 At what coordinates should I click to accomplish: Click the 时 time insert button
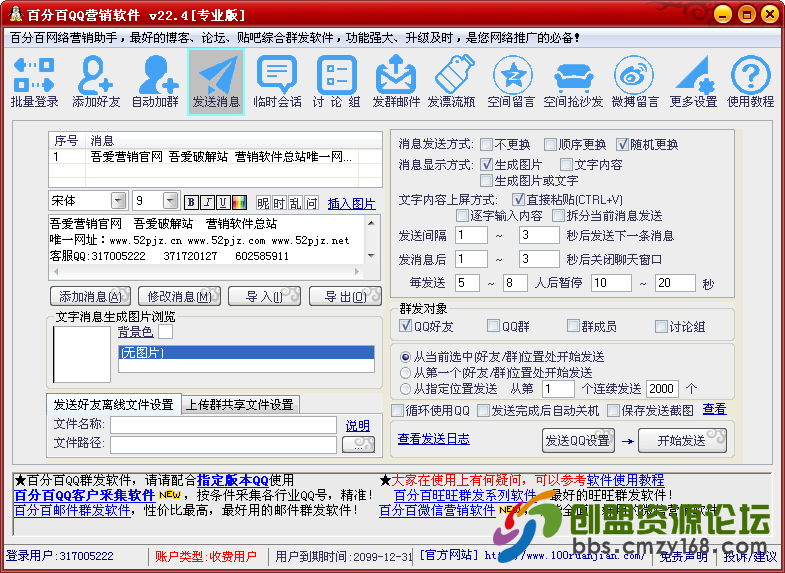(279, 203)
